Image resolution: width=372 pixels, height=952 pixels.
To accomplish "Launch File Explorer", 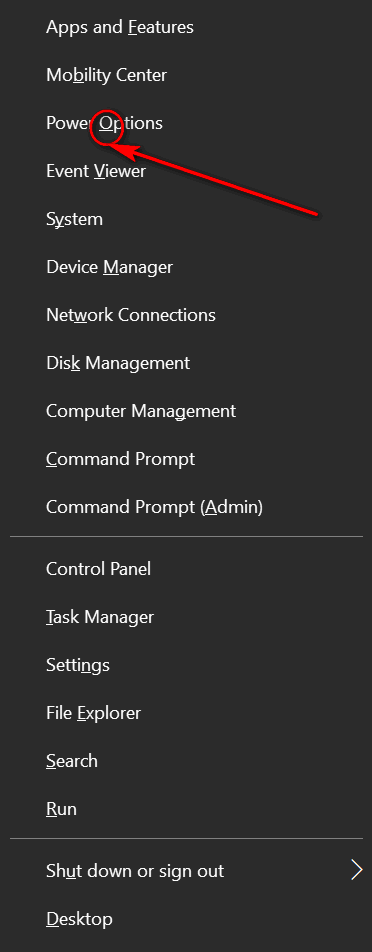I will [186, 713].
